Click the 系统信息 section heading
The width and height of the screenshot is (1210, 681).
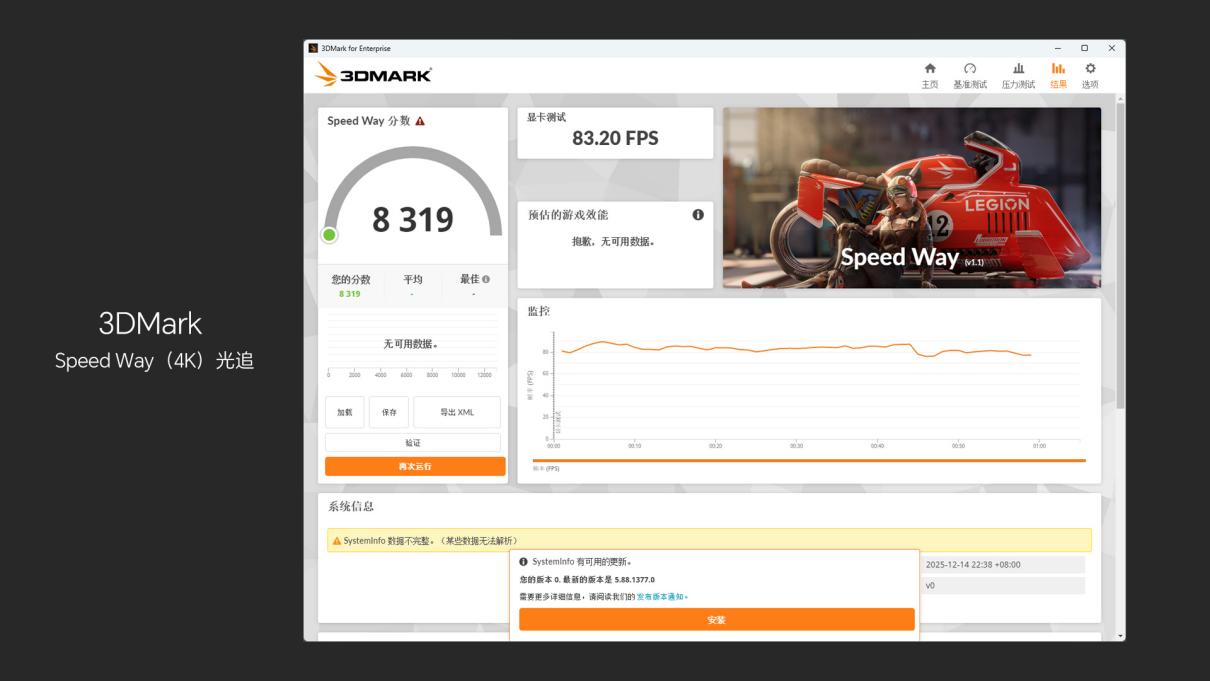(x=351, y=507)
